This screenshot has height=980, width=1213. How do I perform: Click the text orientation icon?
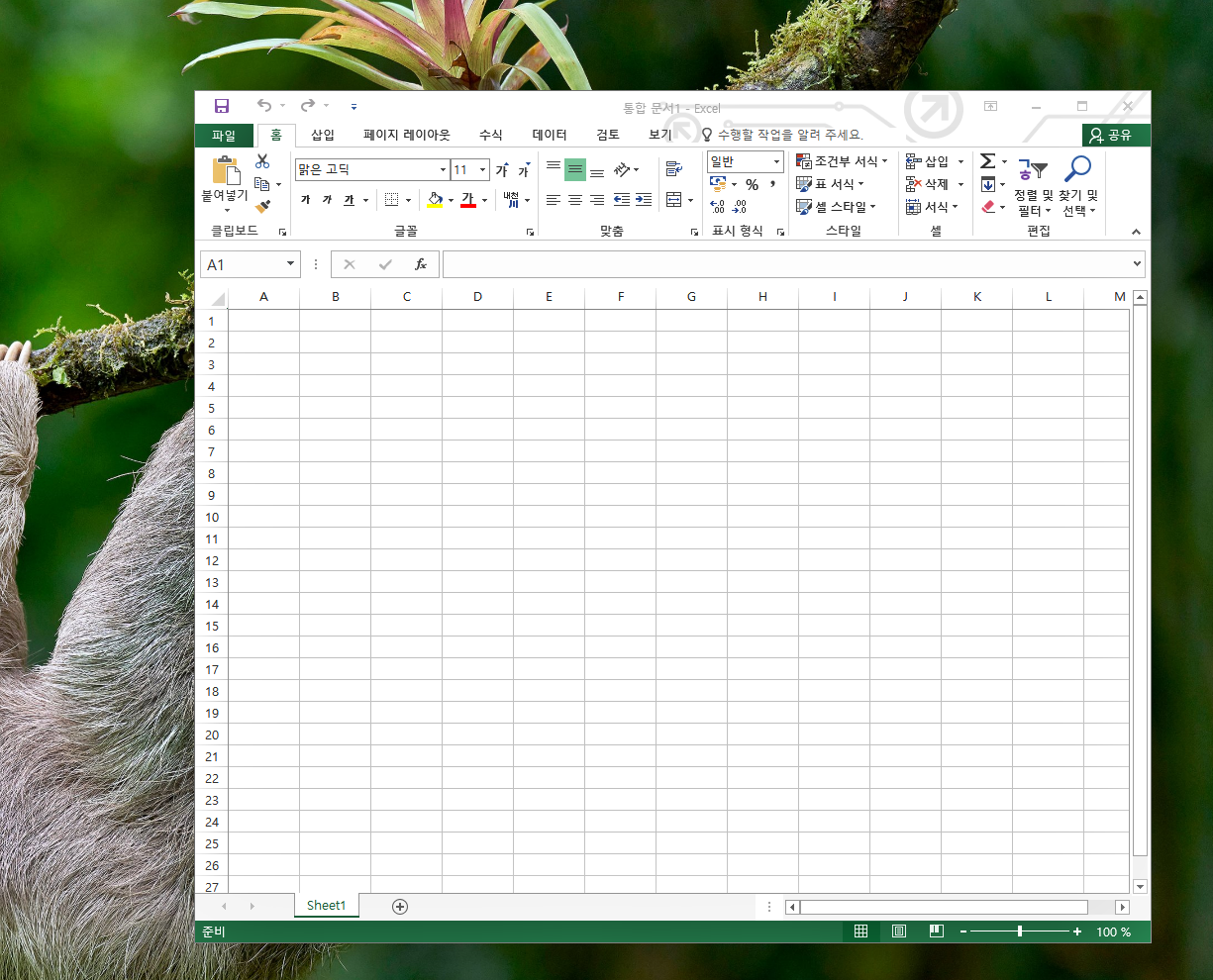(x=622, y=169)
